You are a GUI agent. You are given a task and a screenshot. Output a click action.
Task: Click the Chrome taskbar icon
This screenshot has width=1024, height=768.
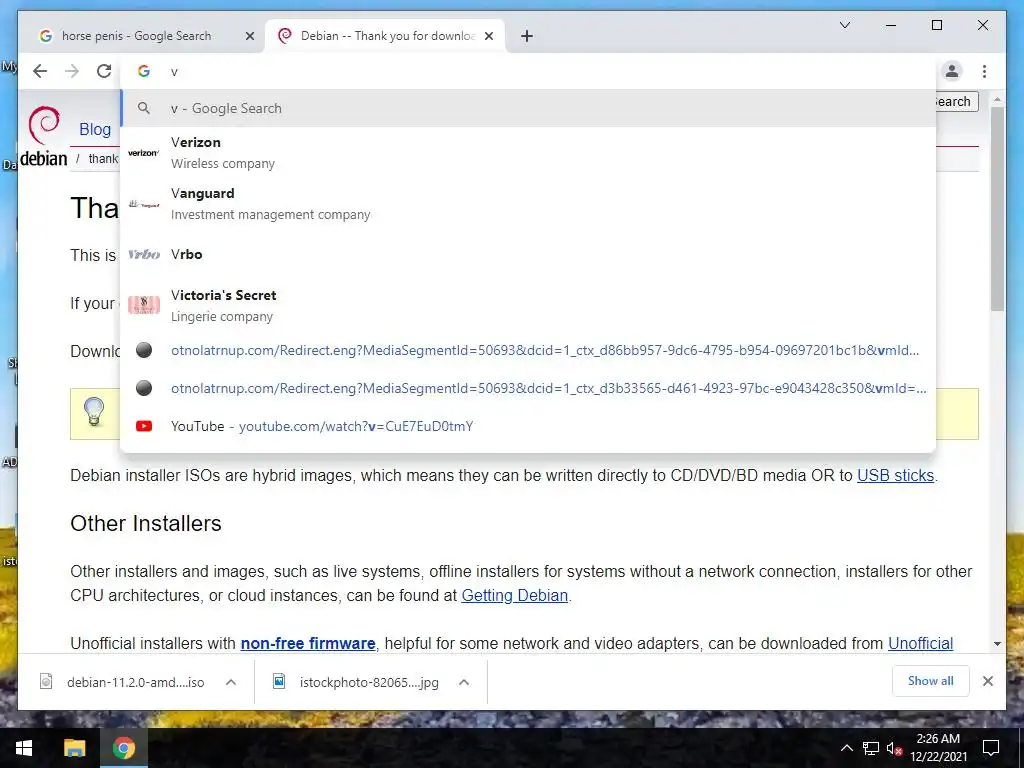[x=123, y=748]
